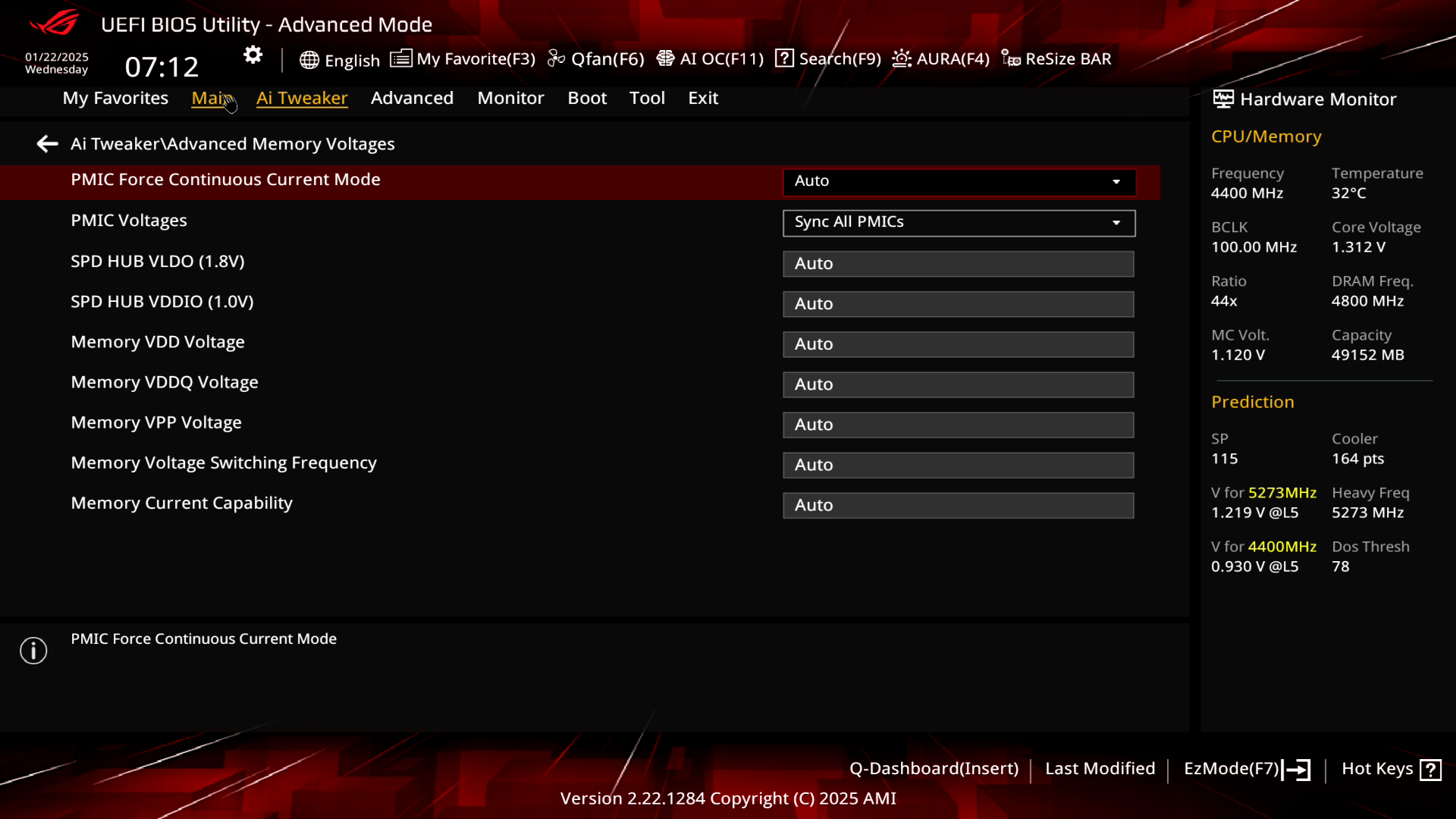This screenshot has height=819, width=1456.
Task: Switch to the Advanced tab
Action: click(x=412, y=98)
